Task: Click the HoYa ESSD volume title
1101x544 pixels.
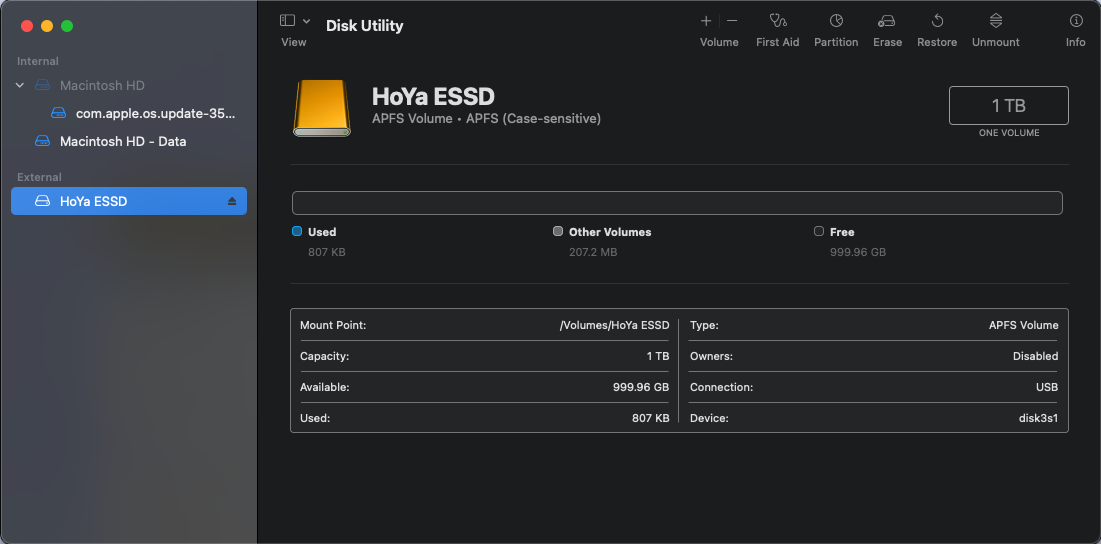Action: (433, 95)
